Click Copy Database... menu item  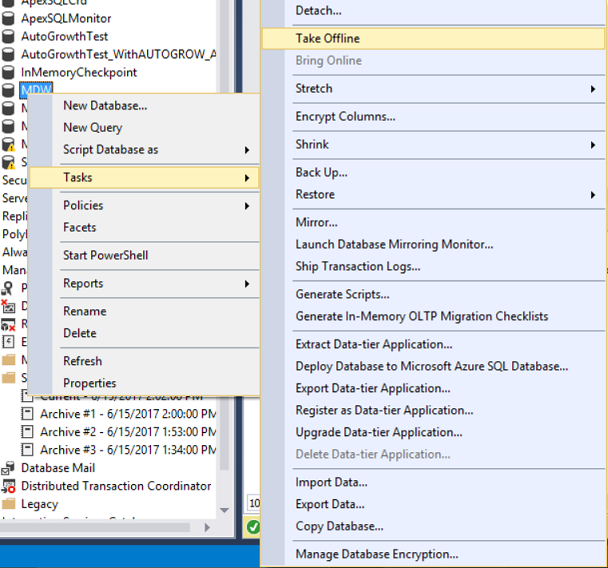(x=339, y=526)
